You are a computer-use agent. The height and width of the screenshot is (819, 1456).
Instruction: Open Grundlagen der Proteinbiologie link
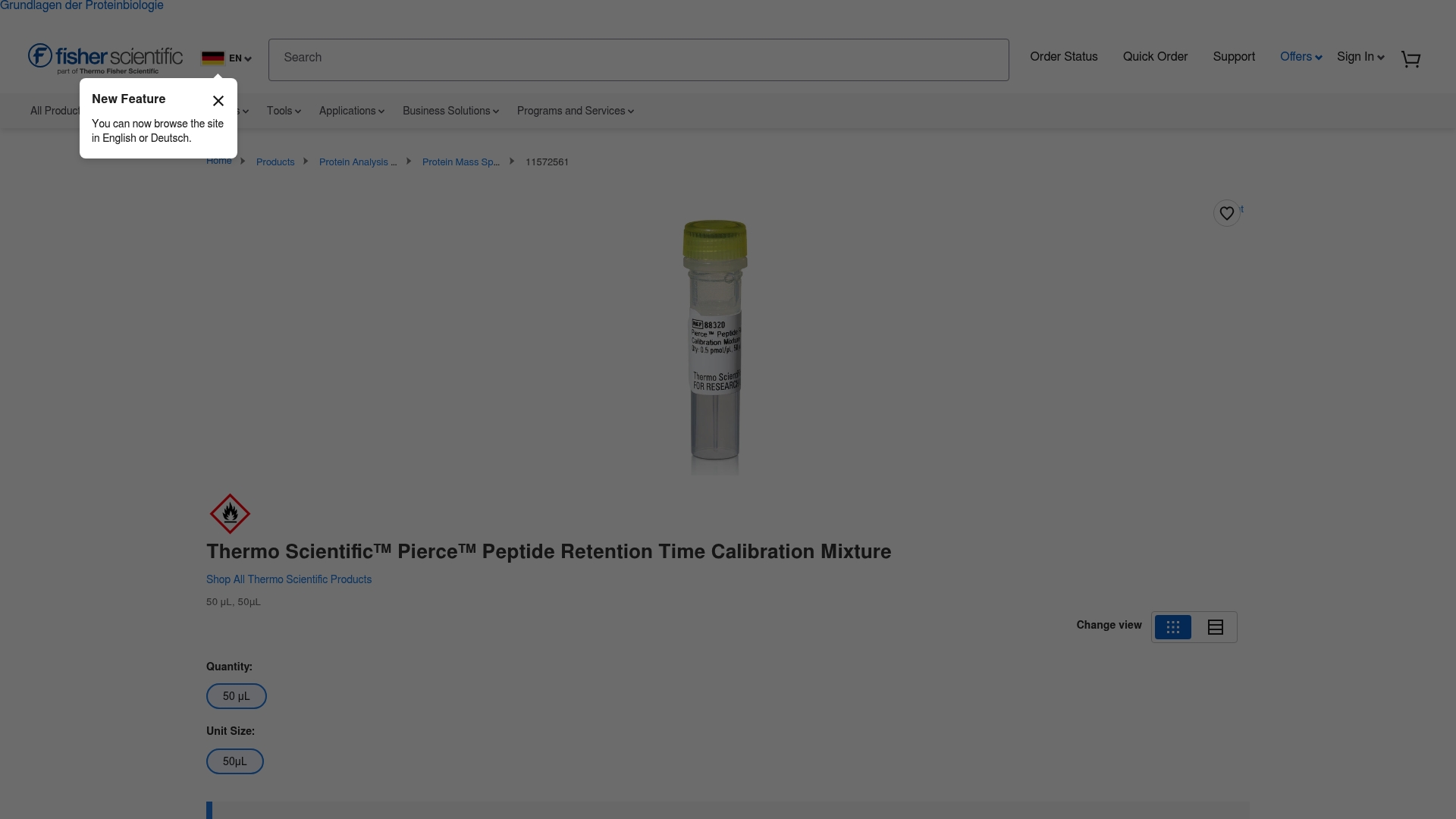[x=82, y=6]
